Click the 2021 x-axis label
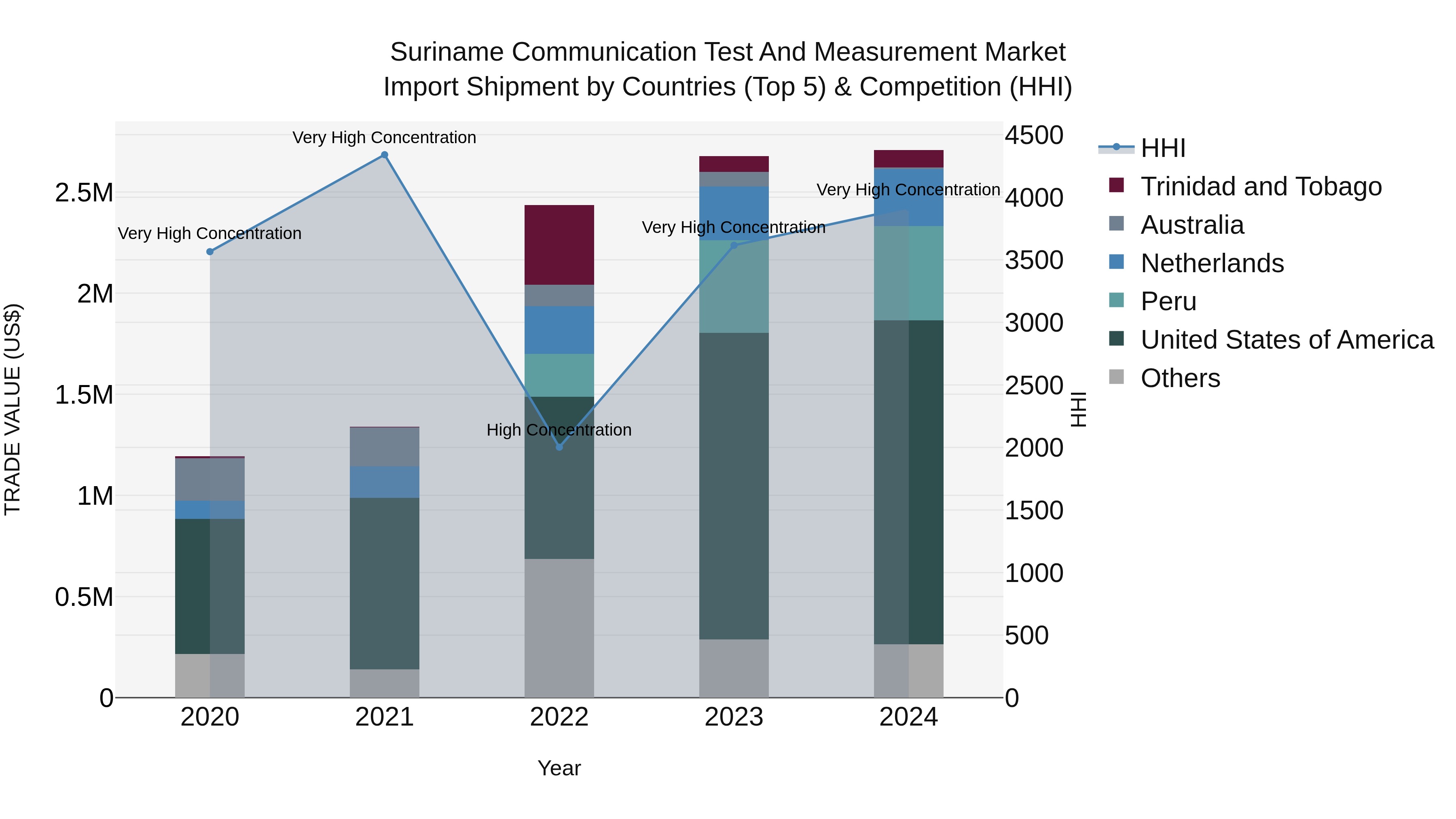Screen dimensions: 1456x819 click(384, 717)
